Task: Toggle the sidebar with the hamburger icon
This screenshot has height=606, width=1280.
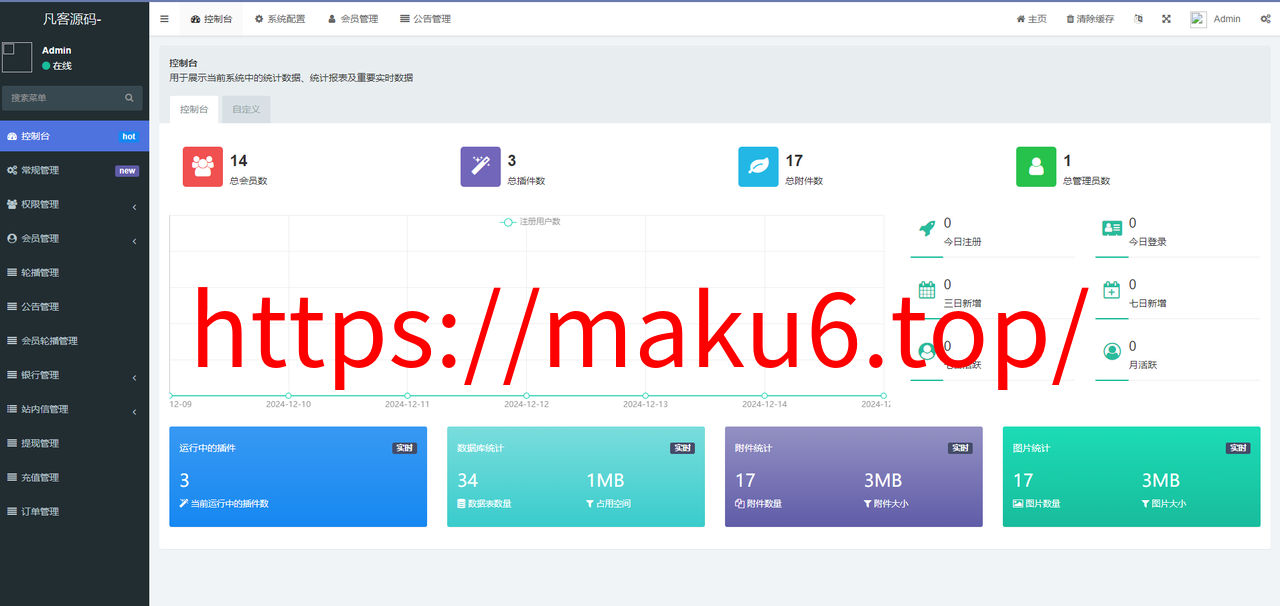Action: tap(164, 19)
